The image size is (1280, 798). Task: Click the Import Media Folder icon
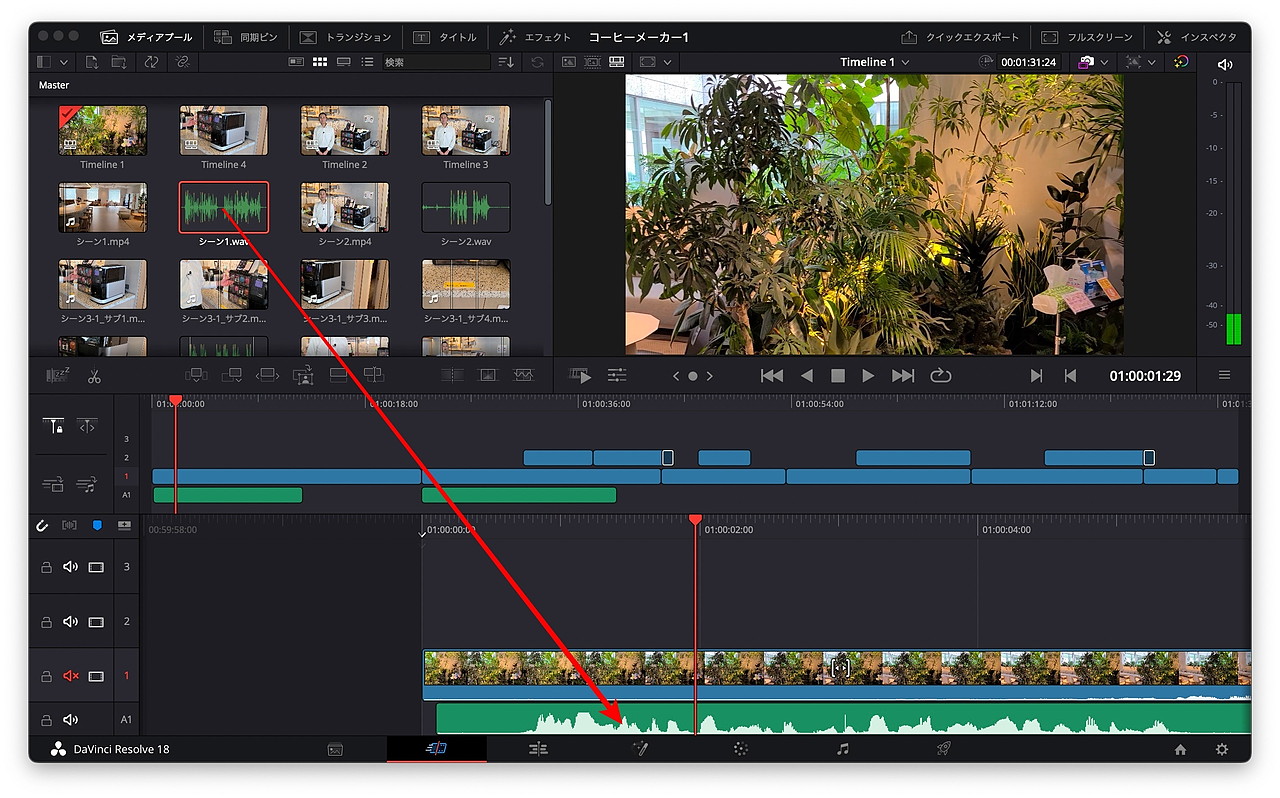(x=120, y=62)
